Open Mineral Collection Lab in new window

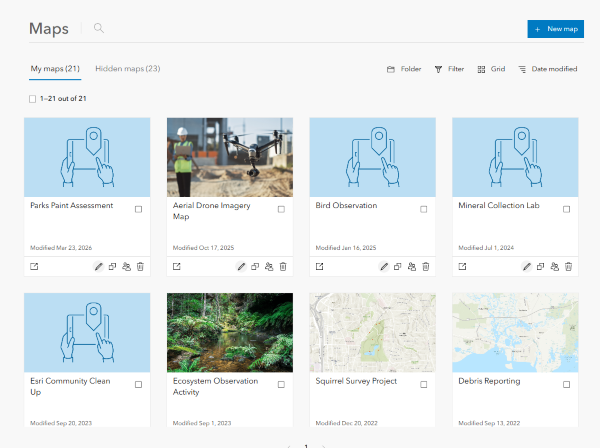point(462,266)
